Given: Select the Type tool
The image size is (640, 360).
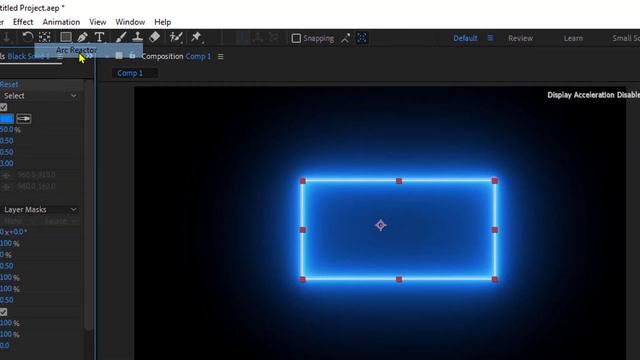Looking at the screenshot, I should pyautogui.click(x=99, y=38).
